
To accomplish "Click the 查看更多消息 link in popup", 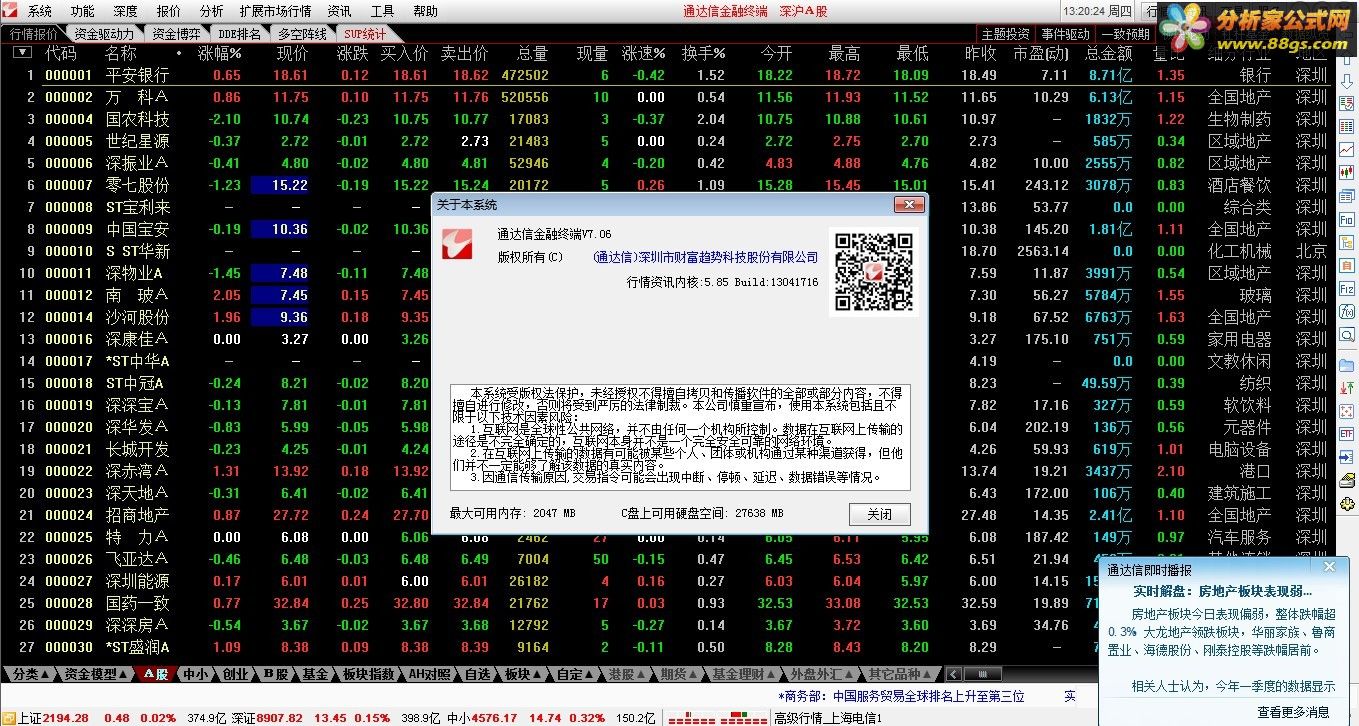I will [1293, 712].
